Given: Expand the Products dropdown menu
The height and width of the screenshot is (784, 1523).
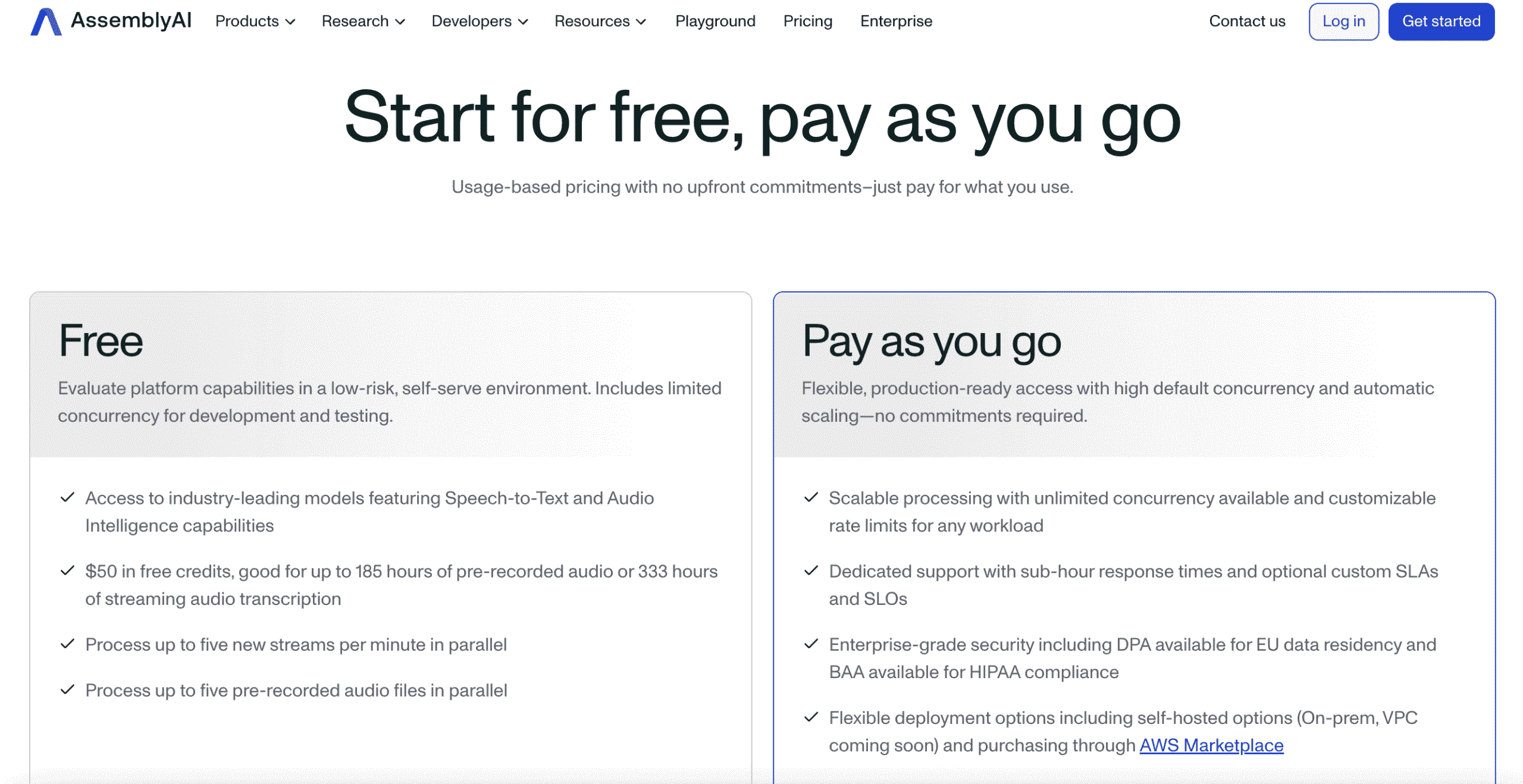Looking at the screenshot, I should pyautogui.click(x=255, y=21).
